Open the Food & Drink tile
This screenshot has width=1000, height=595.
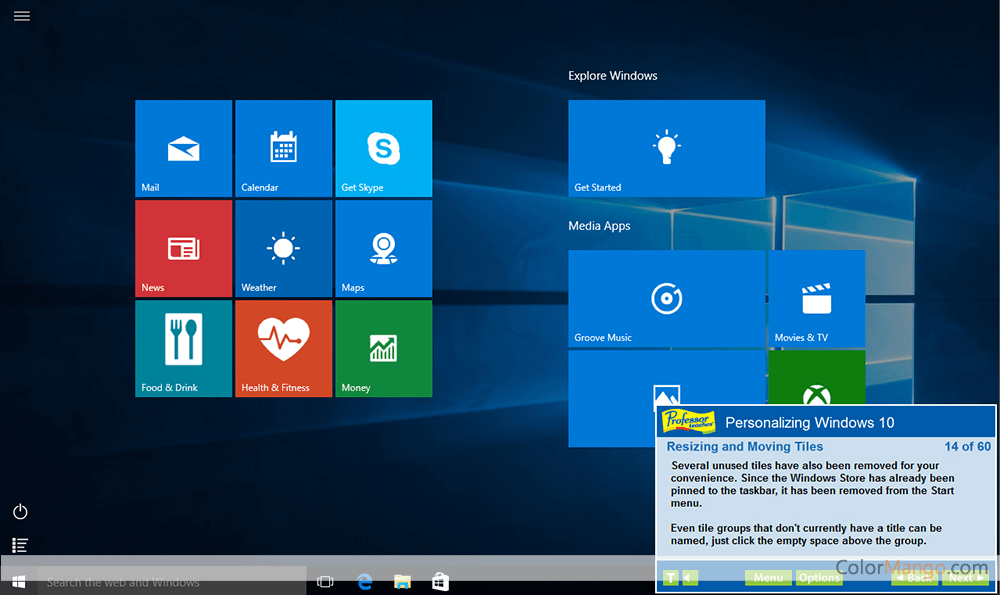click(x=184, y=348)
